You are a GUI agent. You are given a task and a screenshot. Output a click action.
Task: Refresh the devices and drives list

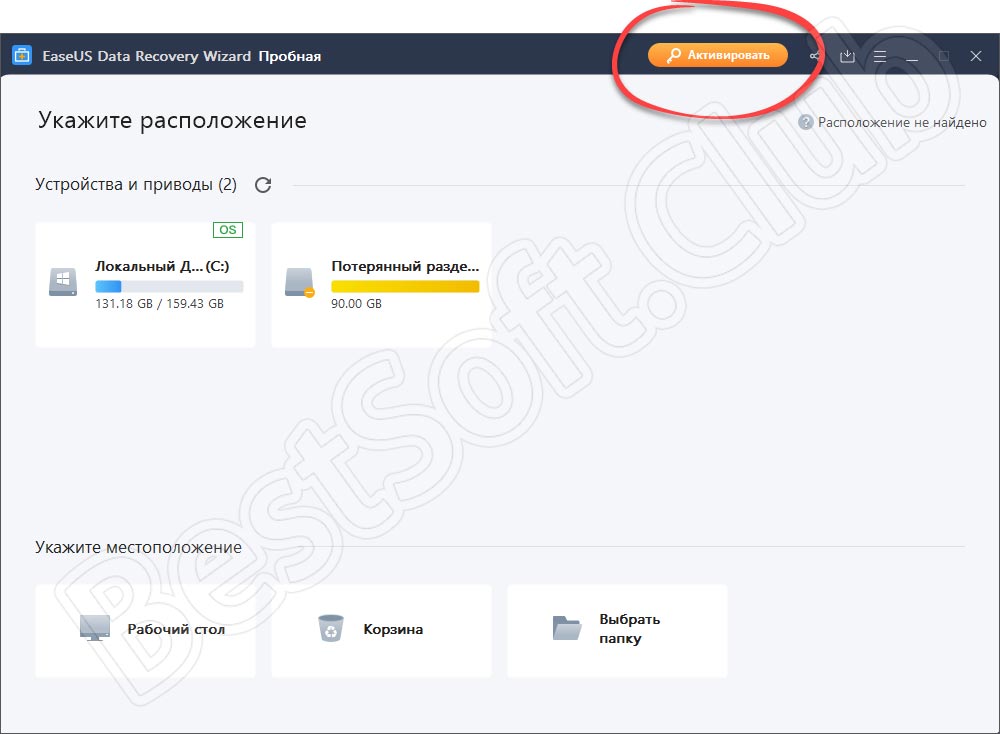click(x=263, y=185)
